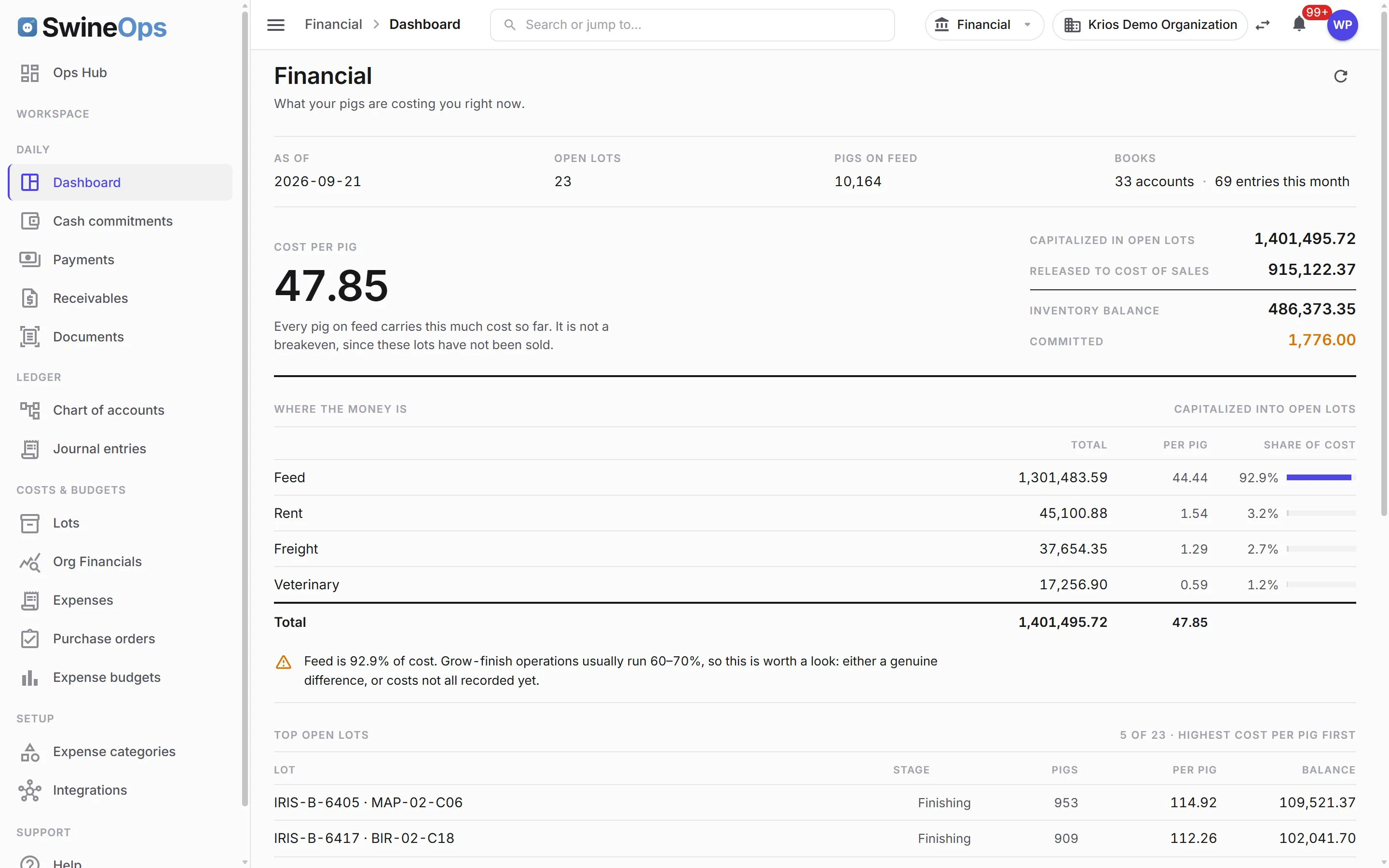This screenshot has height=868, width=1389.
Task: Click the Journal entries icon
Action: 30,448
